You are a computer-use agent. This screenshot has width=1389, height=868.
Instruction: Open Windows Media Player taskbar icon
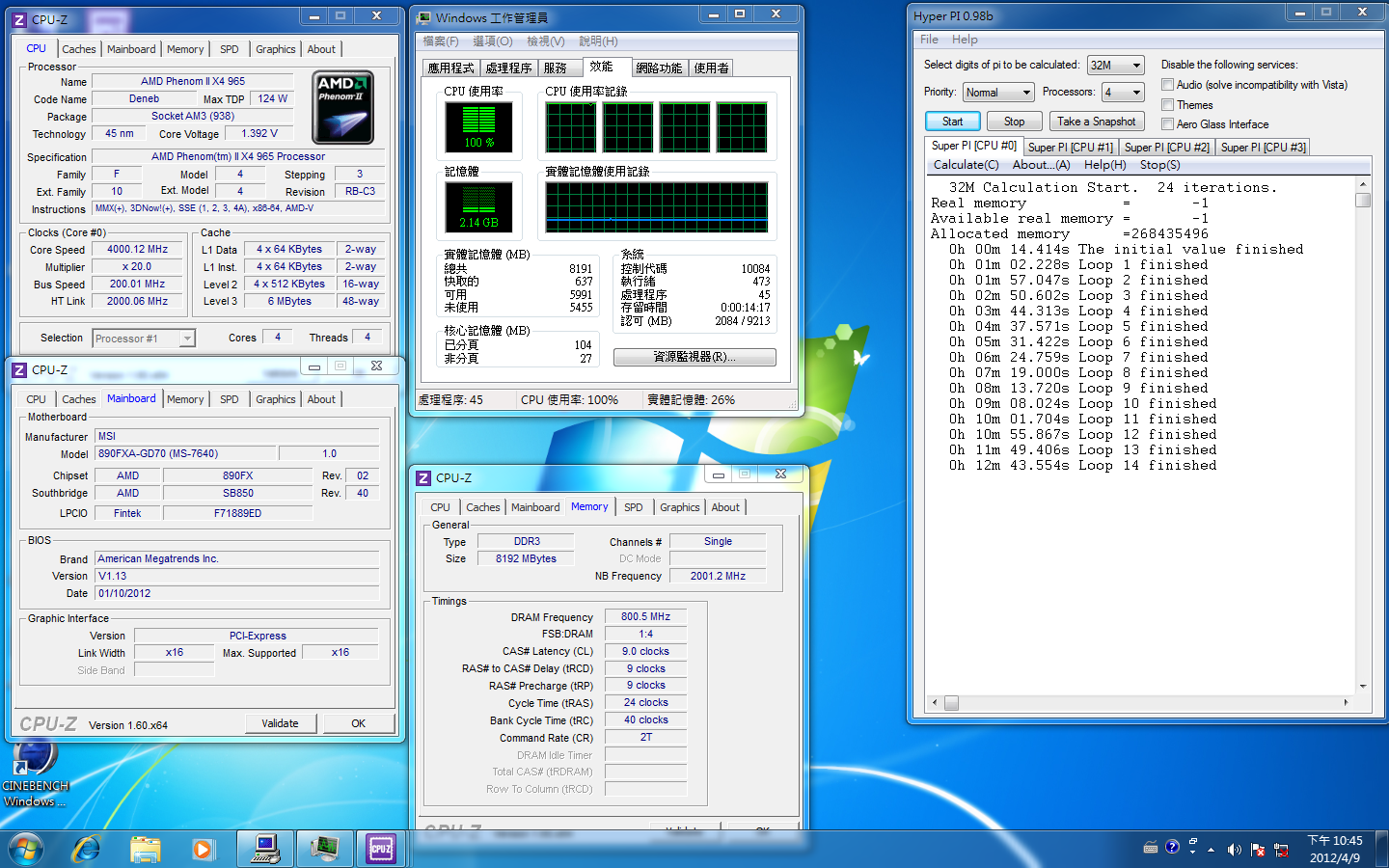coord(203,849)
